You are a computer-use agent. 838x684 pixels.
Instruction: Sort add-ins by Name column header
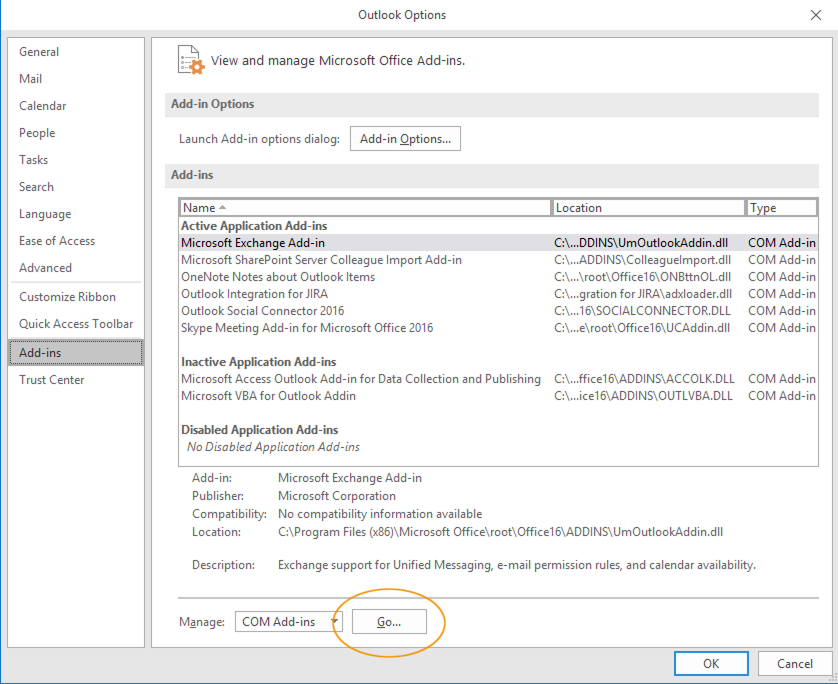tap(365, 208)
